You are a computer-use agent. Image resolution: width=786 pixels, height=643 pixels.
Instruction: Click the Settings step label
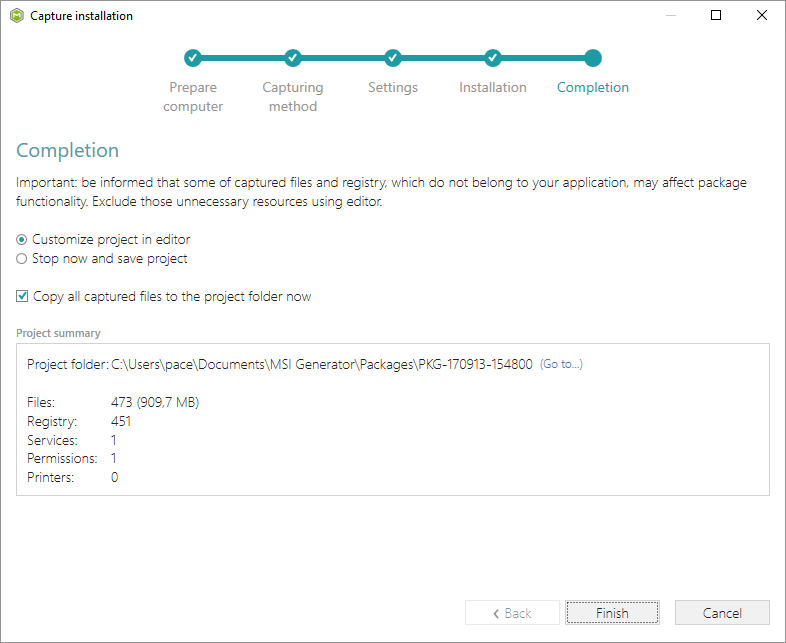392,87
